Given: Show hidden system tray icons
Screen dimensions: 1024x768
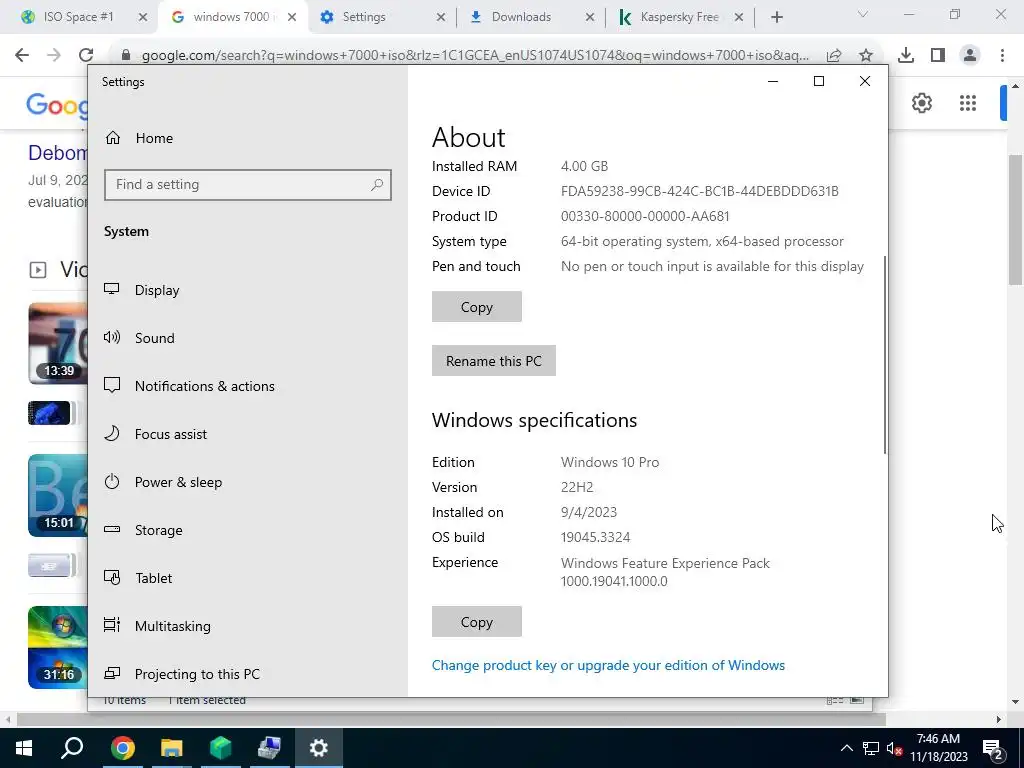Looking at the screenshot, I should click(846, 748).
